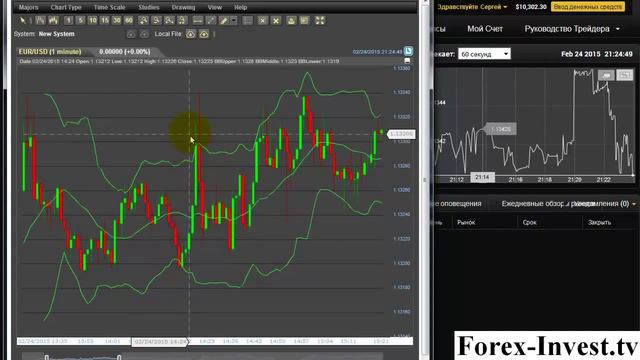Click the Срок column header

(x=529, y=223)
